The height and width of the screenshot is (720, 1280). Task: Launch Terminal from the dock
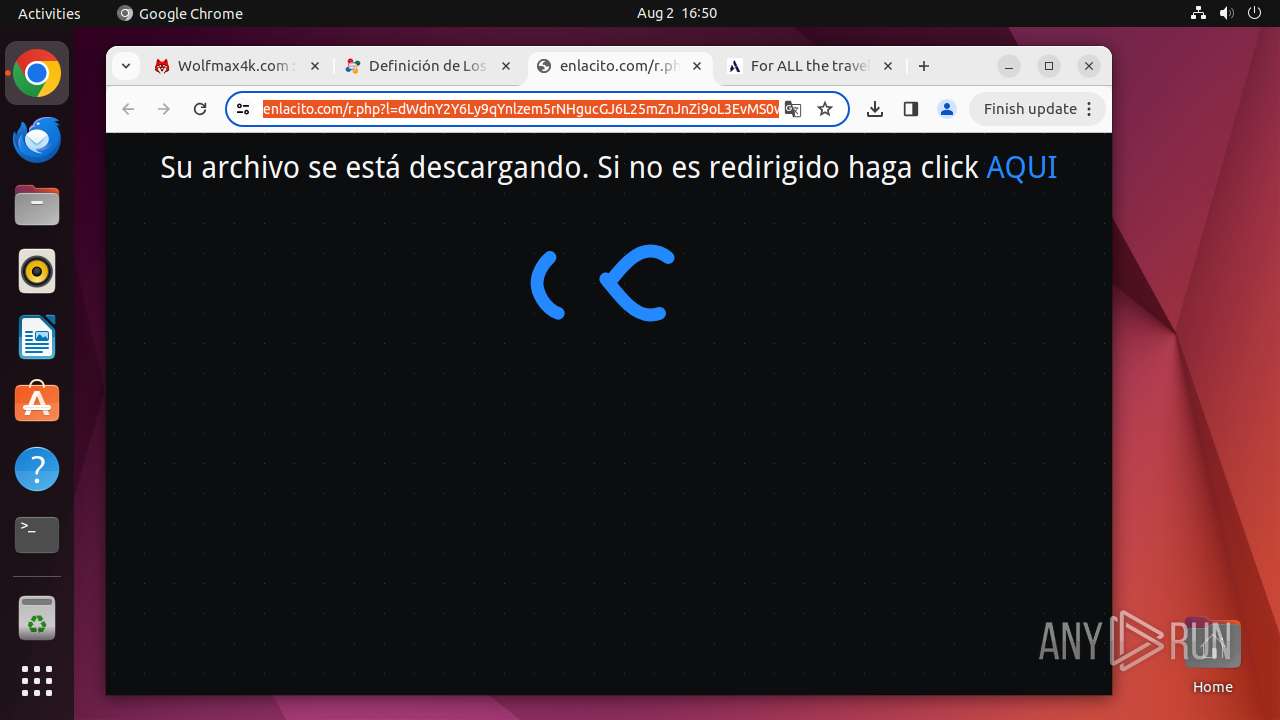click(37, 535)
